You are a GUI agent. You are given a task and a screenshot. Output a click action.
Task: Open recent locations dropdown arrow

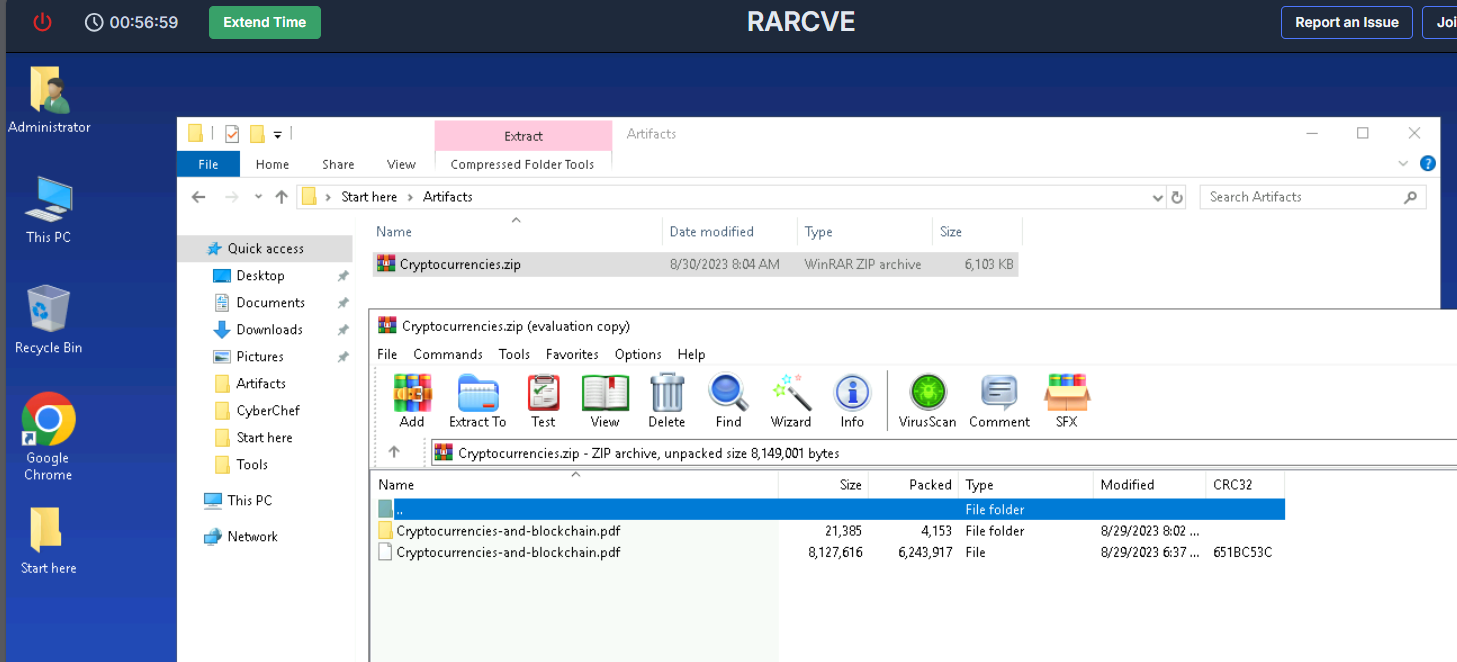point(258,197)
